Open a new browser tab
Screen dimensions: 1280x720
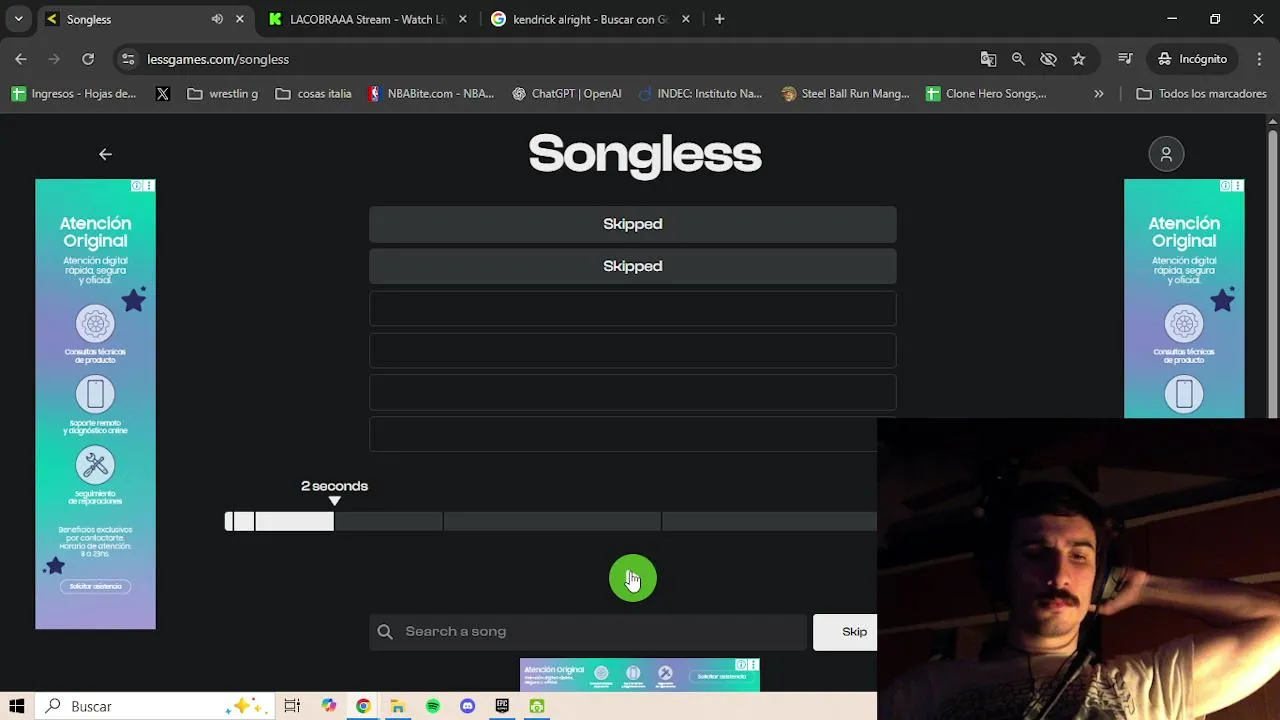(x=719, y=19)
